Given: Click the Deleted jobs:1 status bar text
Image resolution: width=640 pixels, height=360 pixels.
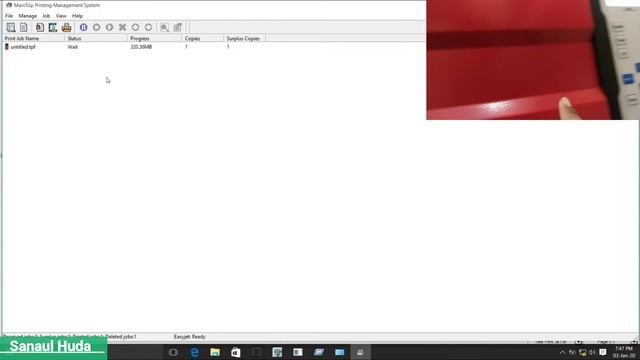Looking at the screenshot, I should [x=121, y=337].
